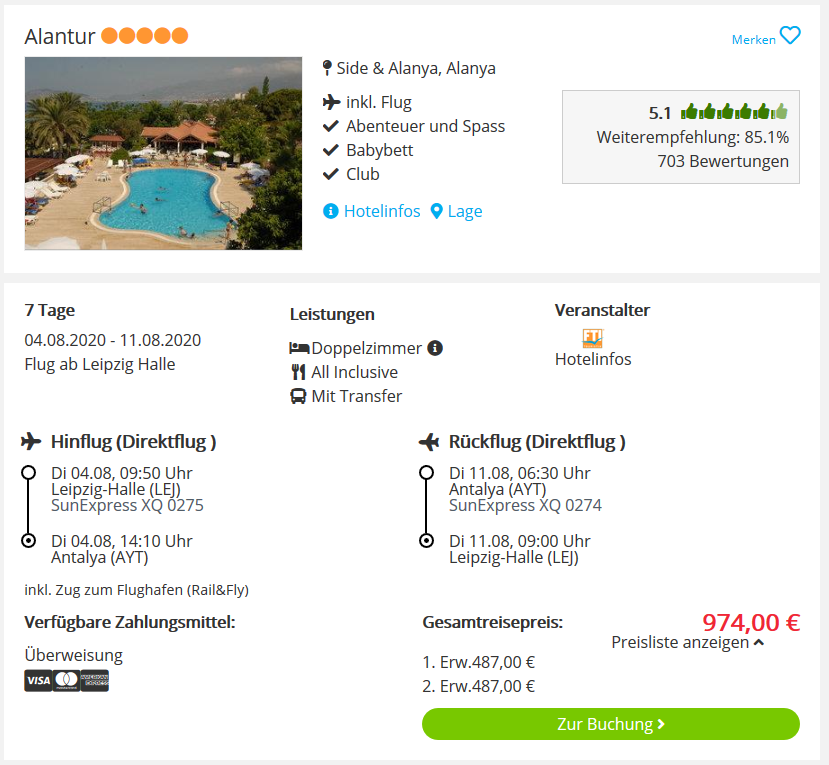Click the orange hotel category stars
The height and width of the screenshot is (765, 829).
[144, 35]
